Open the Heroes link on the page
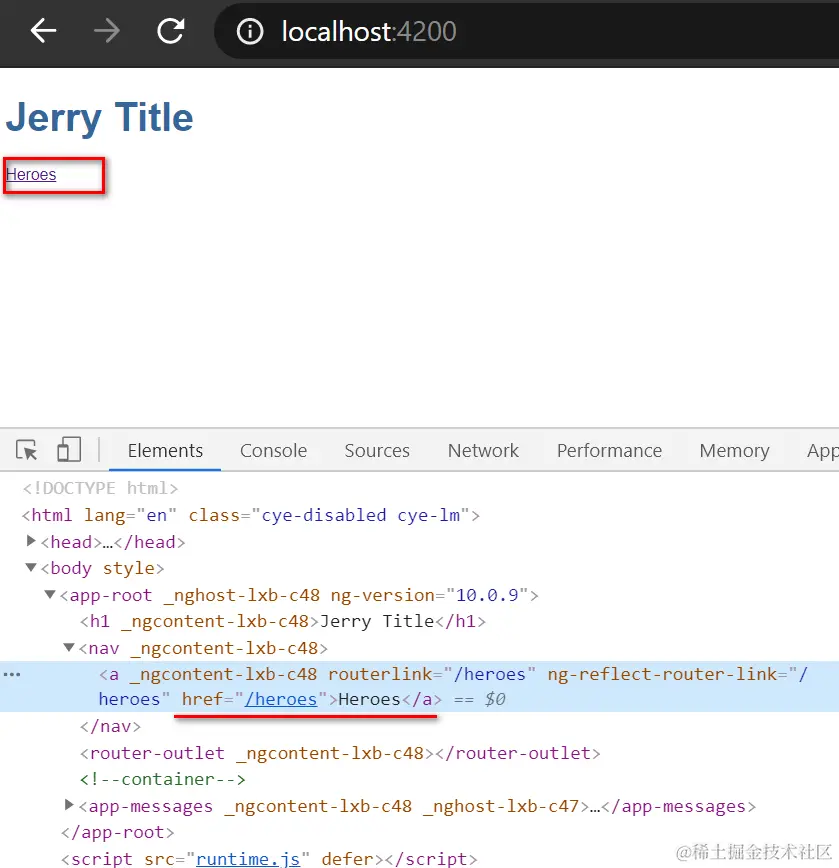This screenshot has width=839, height=868. [x=31, y=174]
